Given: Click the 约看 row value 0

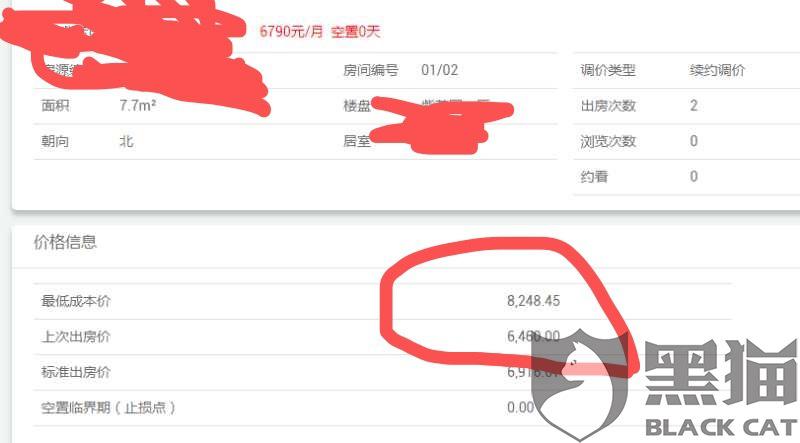Looking at the screenshot, I should 693,177.
